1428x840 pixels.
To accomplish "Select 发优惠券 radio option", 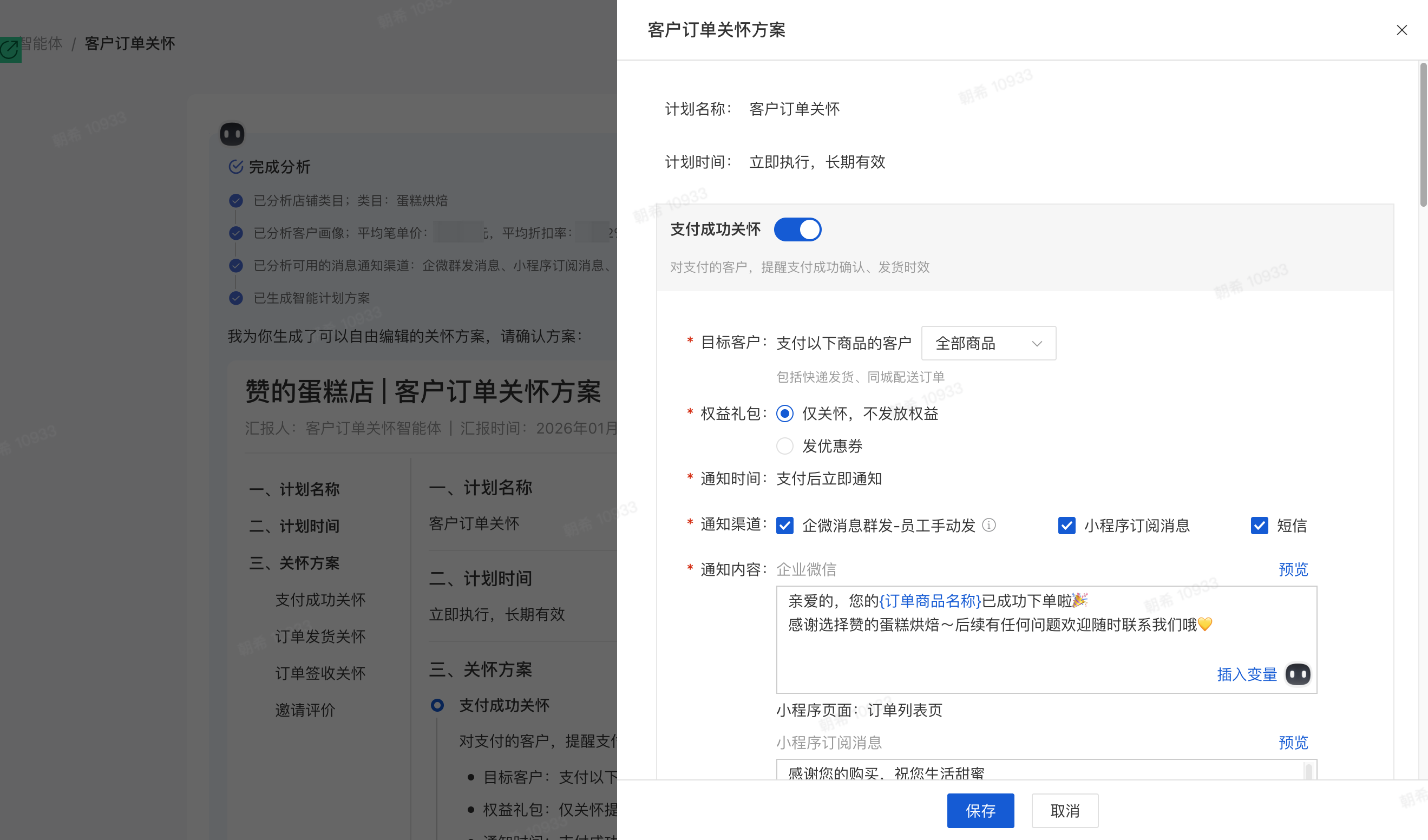I will (x=785, y=447).
